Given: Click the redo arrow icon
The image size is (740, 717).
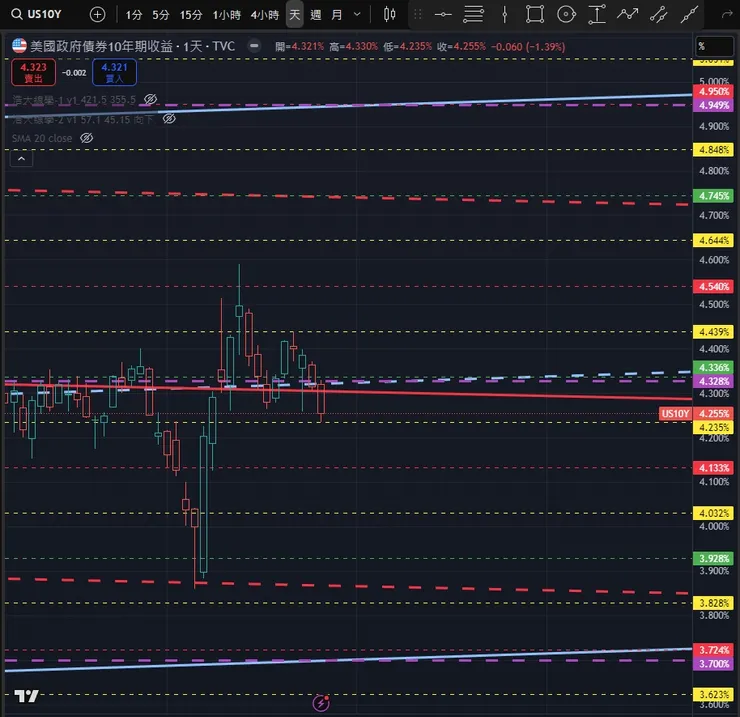Looking at the screenshot, I should (x=727, y=15).
